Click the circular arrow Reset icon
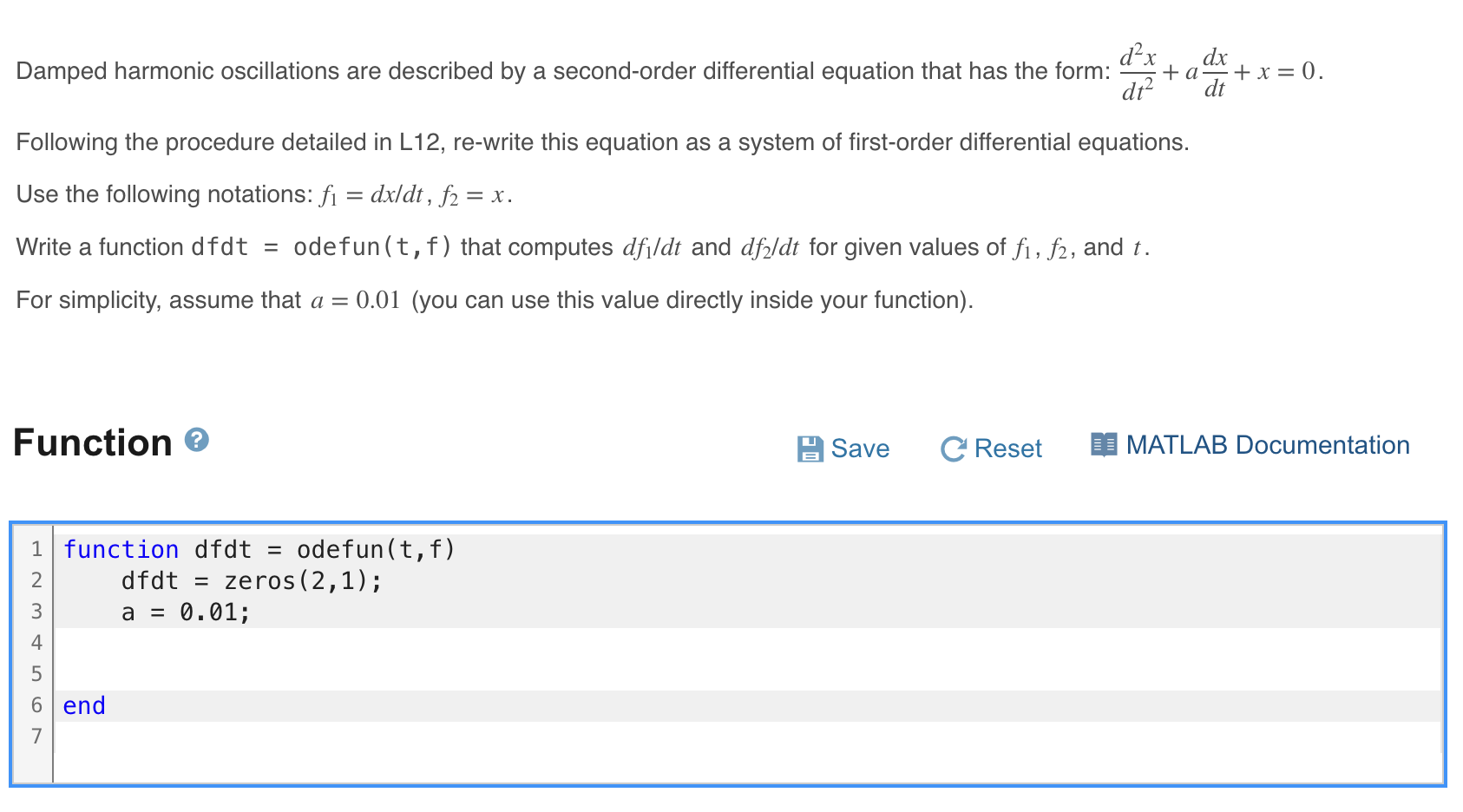Image resolution: width=1463 pixels, height=812 pixels. 953,449
